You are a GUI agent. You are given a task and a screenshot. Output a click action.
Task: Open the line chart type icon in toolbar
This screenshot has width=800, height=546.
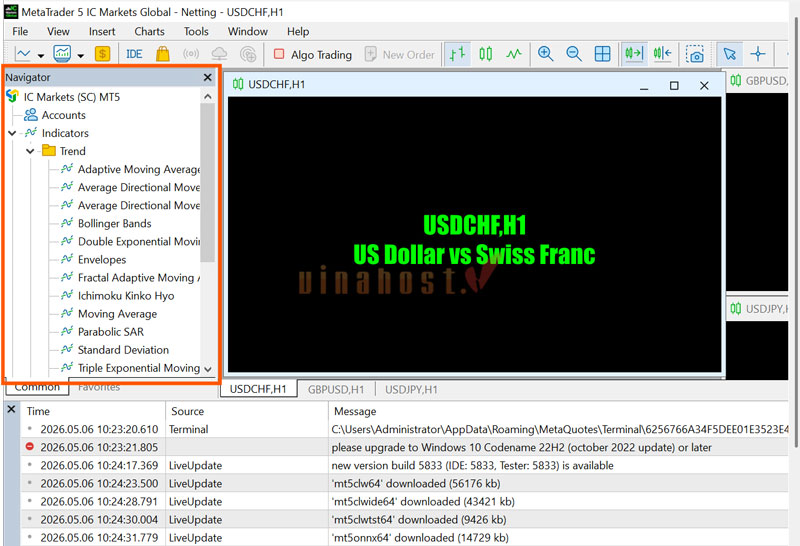[x=23, y=54]
